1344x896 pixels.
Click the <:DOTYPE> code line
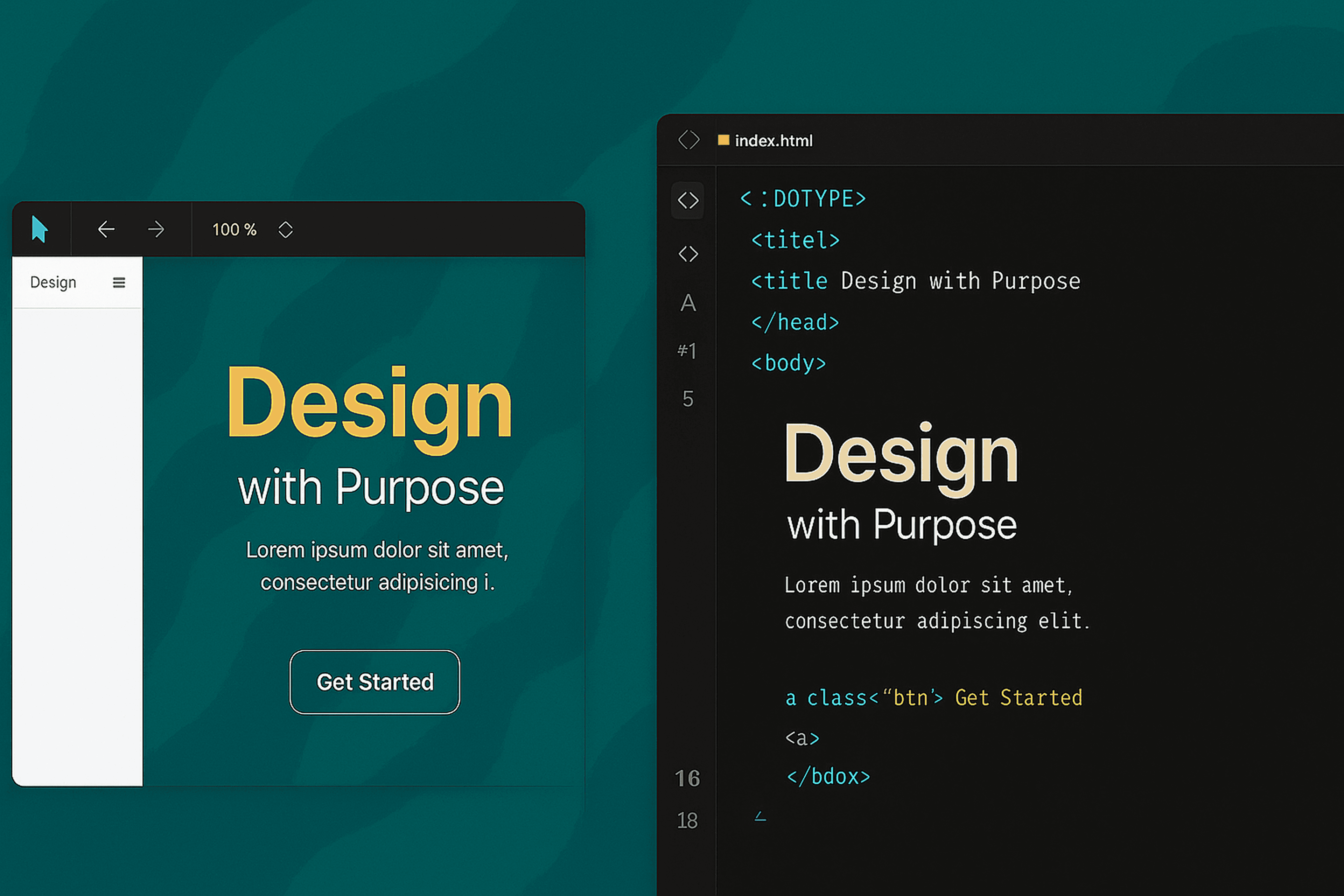pyautogui.click(x=803, y=199)
